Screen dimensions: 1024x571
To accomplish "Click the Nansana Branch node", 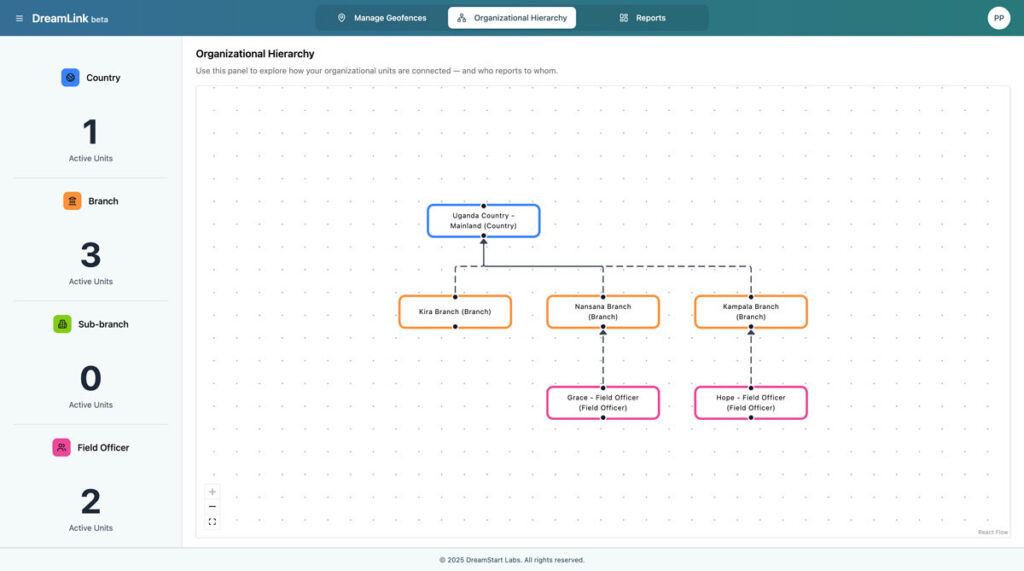I will 603,312.
